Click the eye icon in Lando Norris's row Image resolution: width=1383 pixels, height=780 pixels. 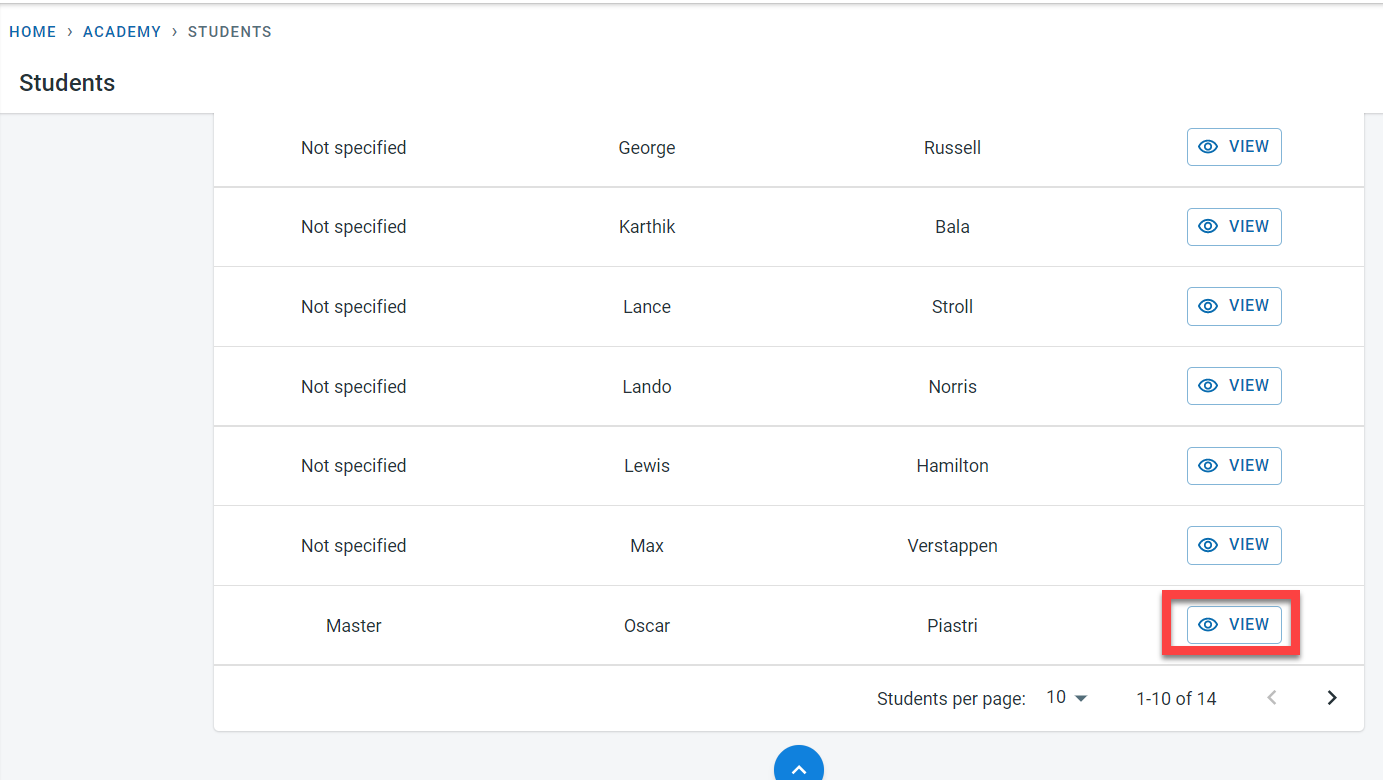tap(1208, 386)
